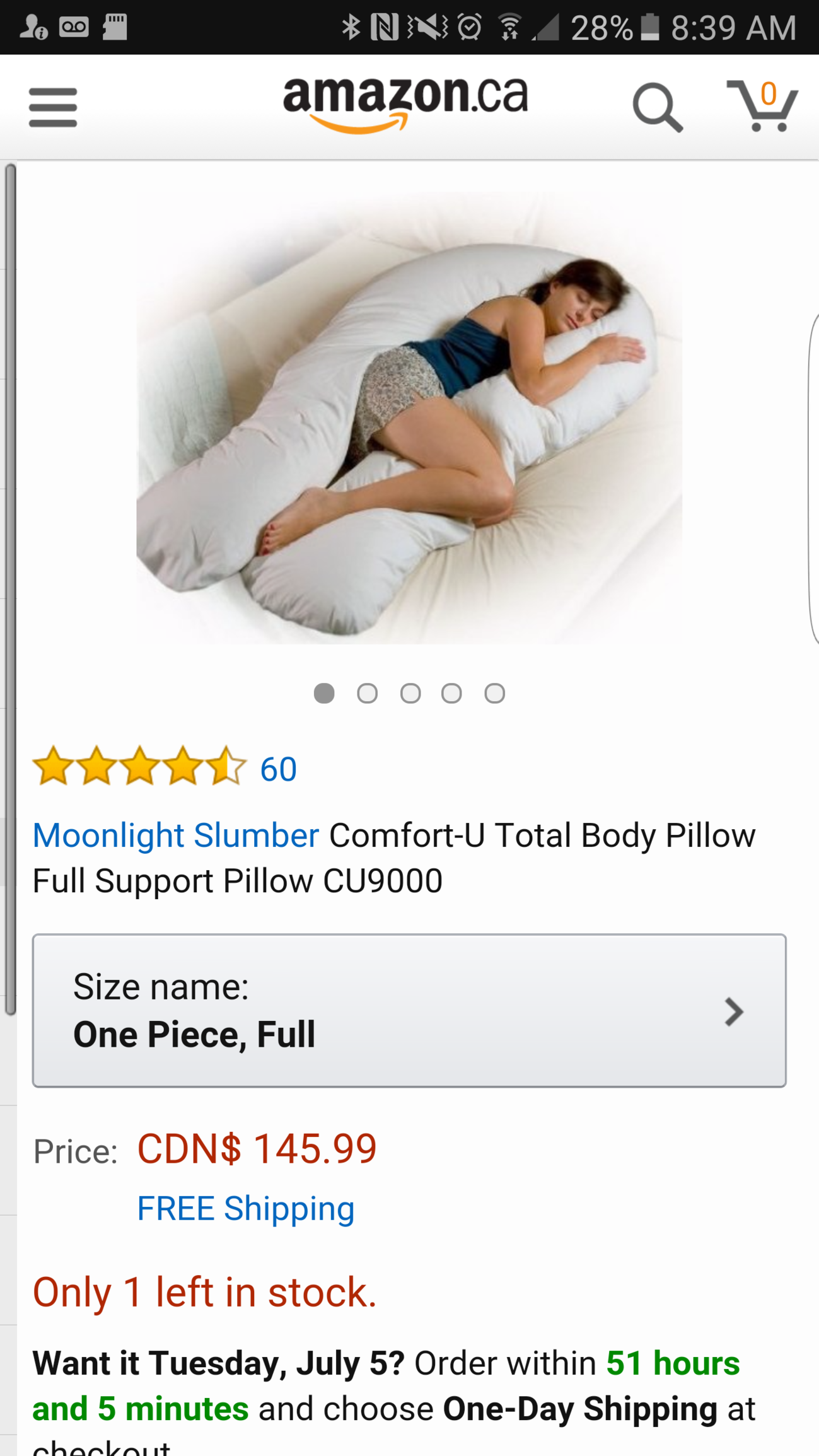Tap the search magnifier icon

point(658,107)
